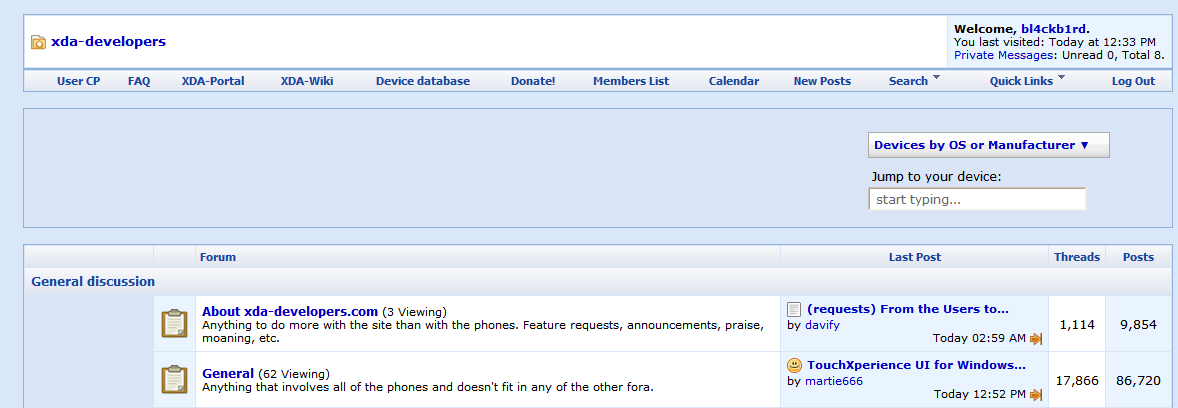Open the General forum link
Screen dimensions: 1178x408
pyautogui.click(x=228, y=373)
